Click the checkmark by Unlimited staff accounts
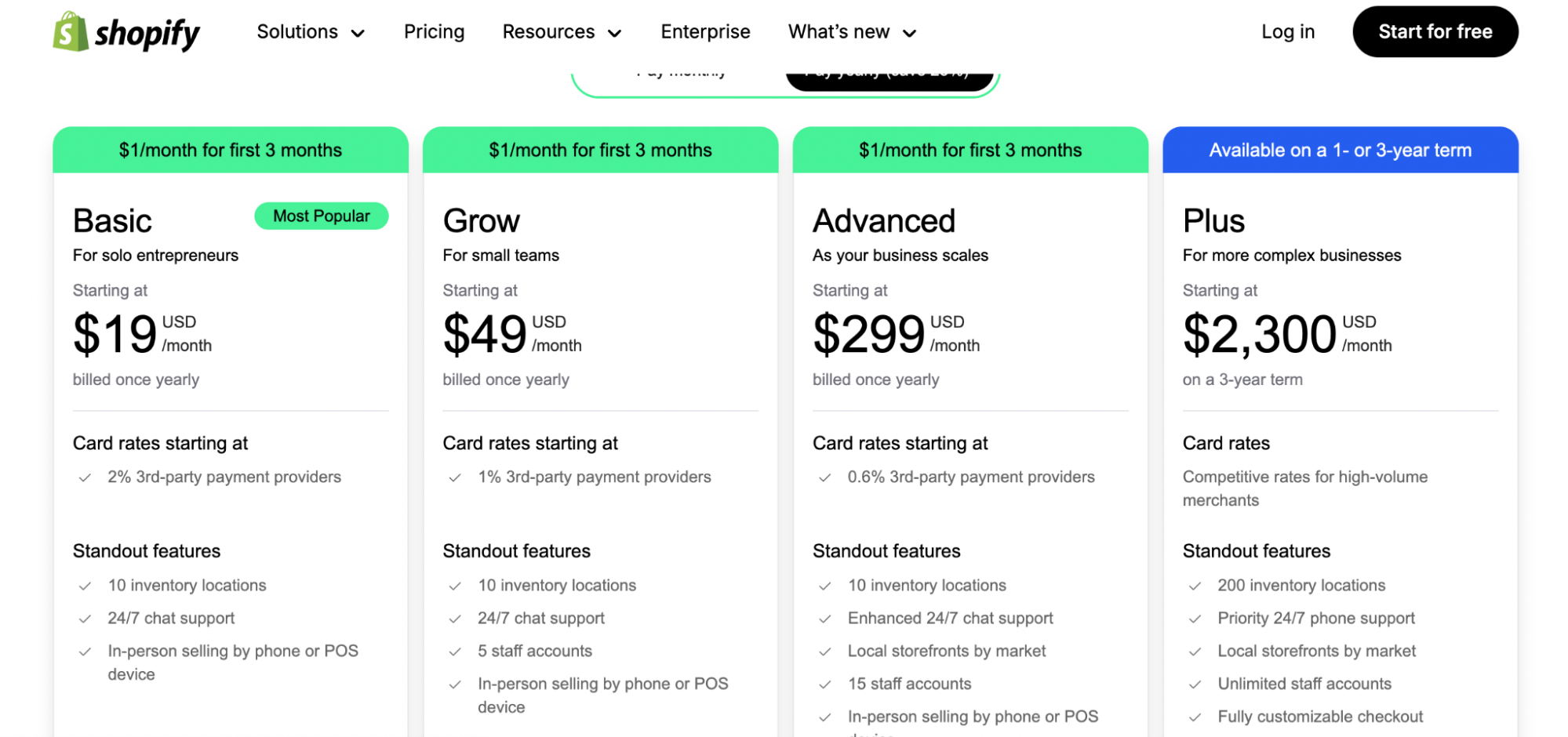 point(1195,684)
